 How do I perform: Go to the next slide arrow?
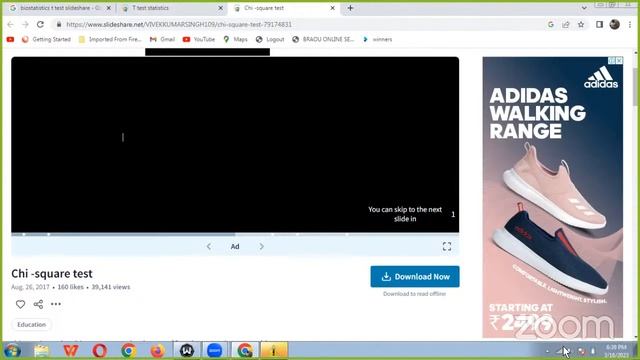pos(262,247)
